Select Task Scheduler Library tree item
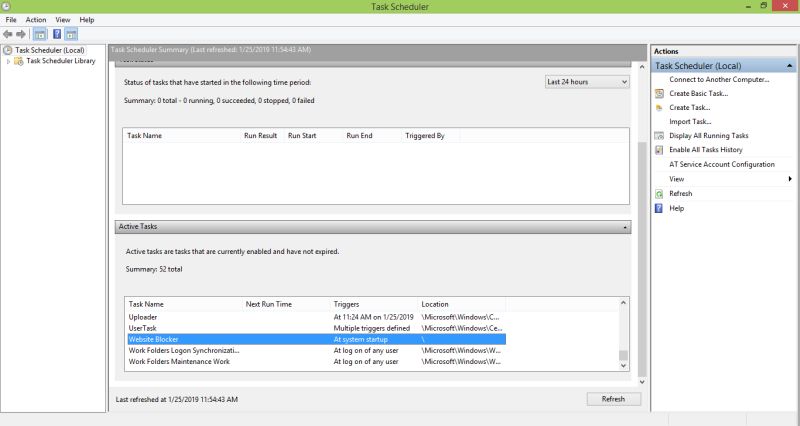 click(61, 61)
